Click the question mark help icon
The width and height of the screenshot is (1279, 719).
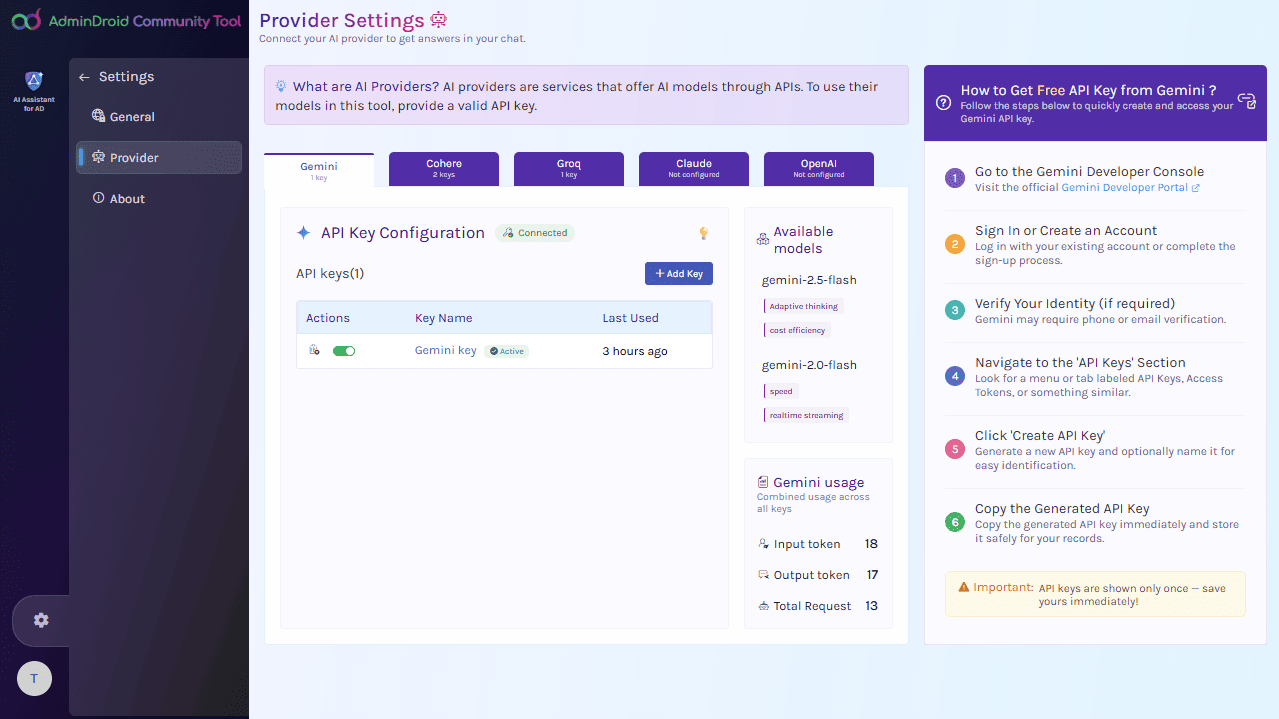pyautogui.click(x=943, y=102)
